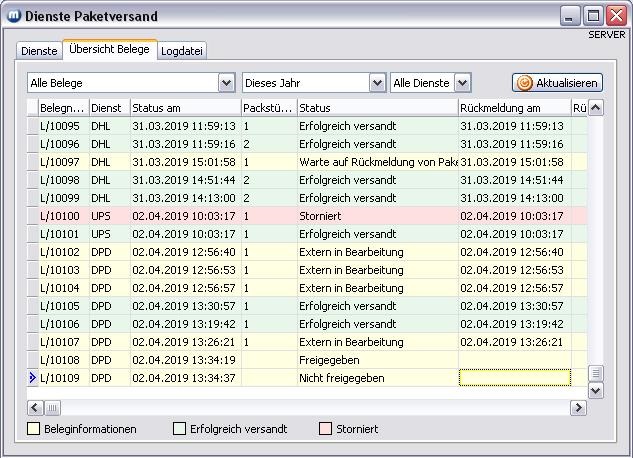Select the row indicator for L/10109
The width and height of the screenshot is (633, 458).
pos(32,378)
